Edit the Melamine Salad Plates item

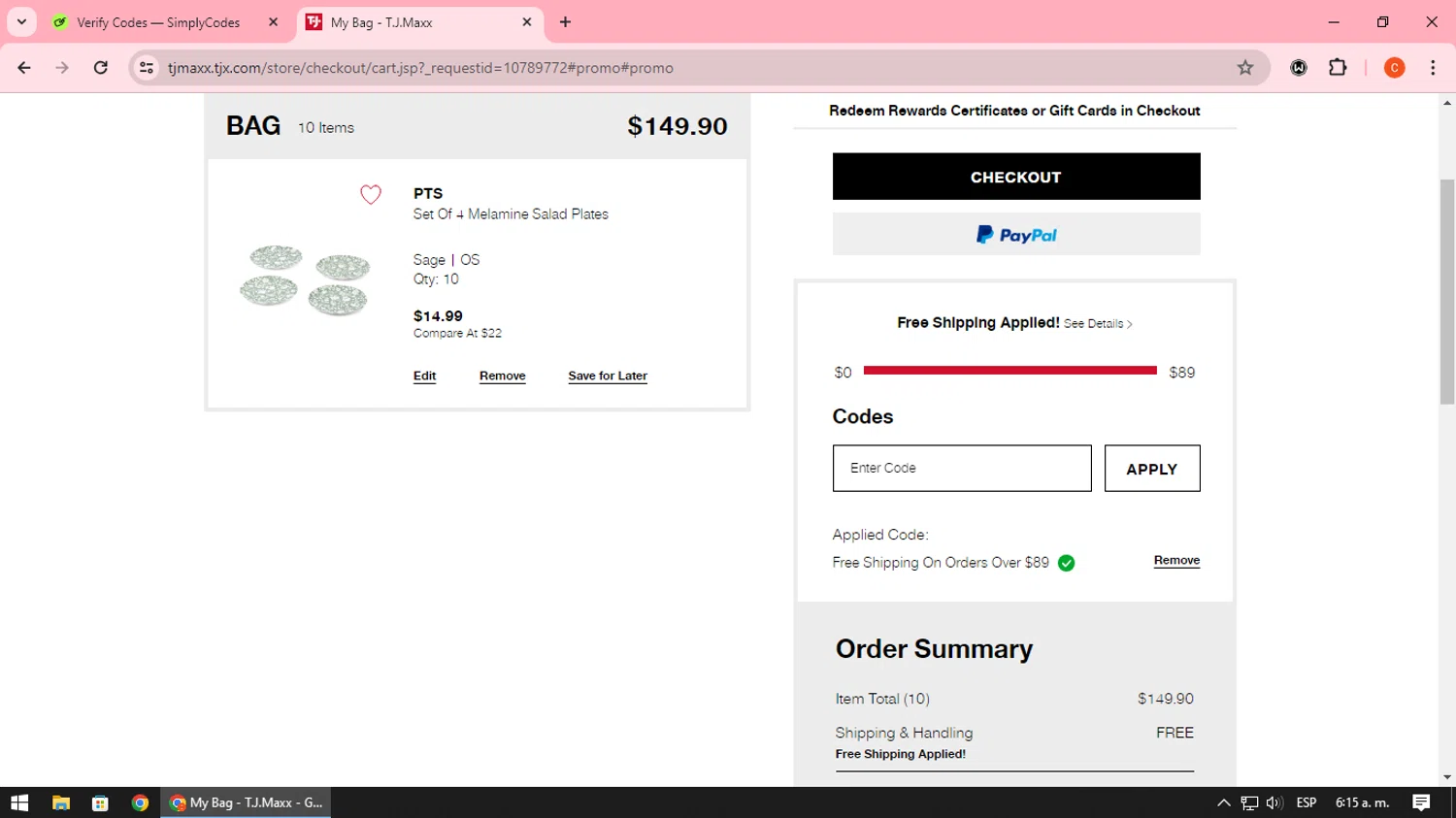click(x=424, y=376)
